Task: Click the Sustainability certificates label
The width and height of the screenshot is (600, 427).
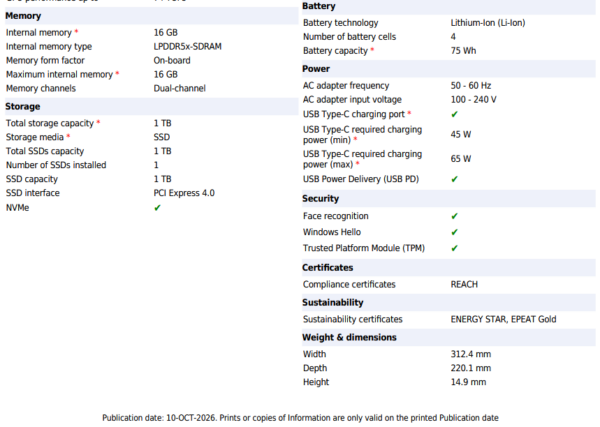Action: click(352, 319)
